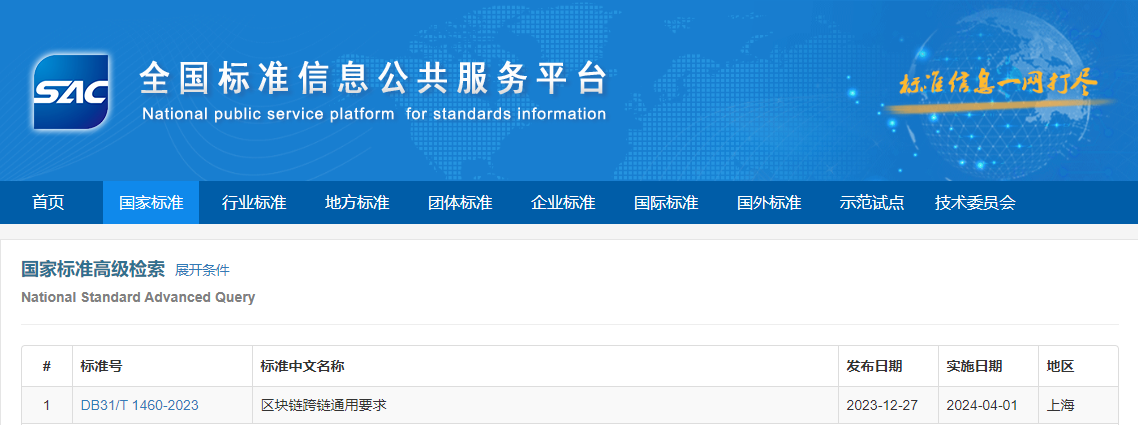Navigate to 国际标准
Image resolution: width=1138 pixels, height=425 pixels.
pyautogui.click(x=666, y=202)
